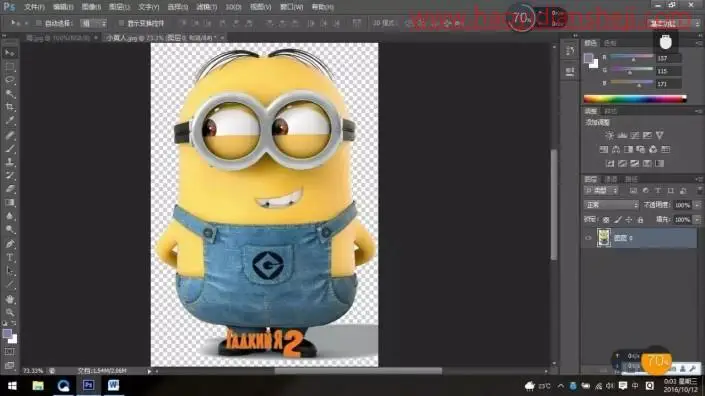Toggle Quick Mask mode icon
This screenshot has height=396, width=705.
9,352
